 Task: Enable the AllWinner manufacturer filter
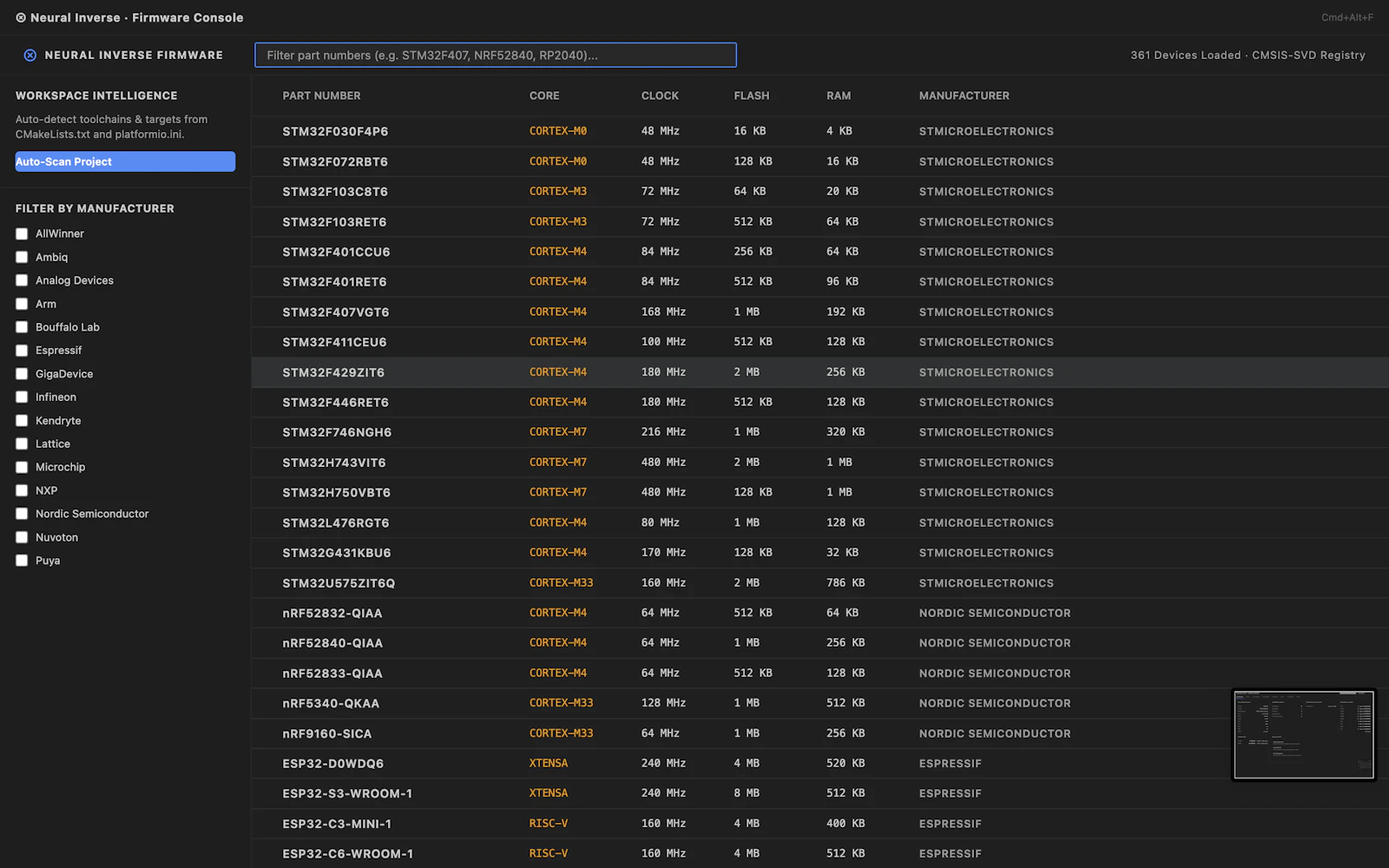22,233
